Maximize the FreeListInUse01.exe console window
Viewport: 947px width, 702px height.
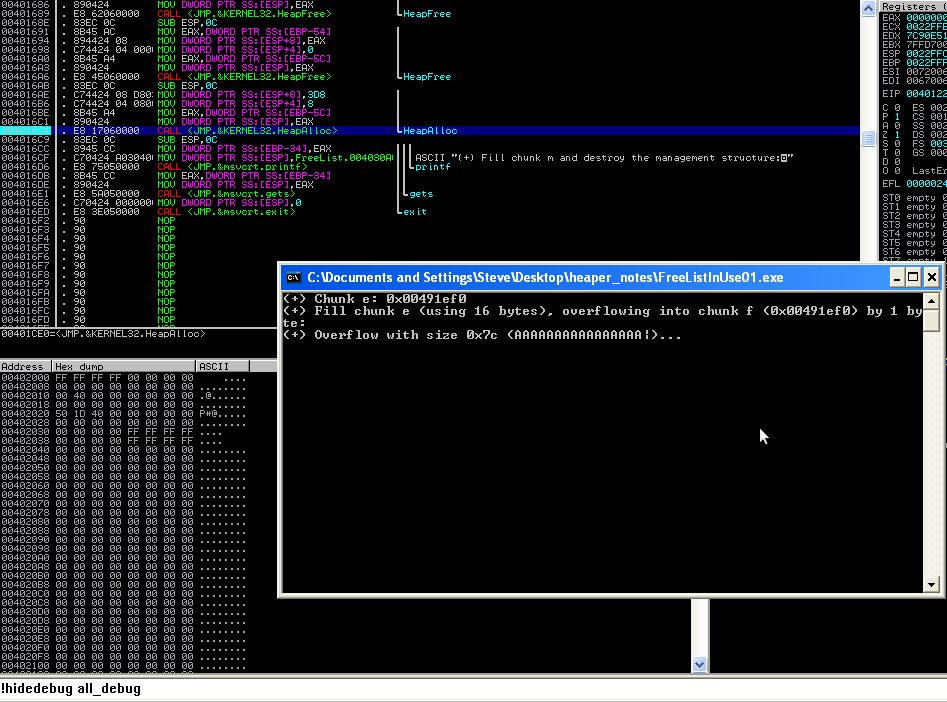click(913, 277)
